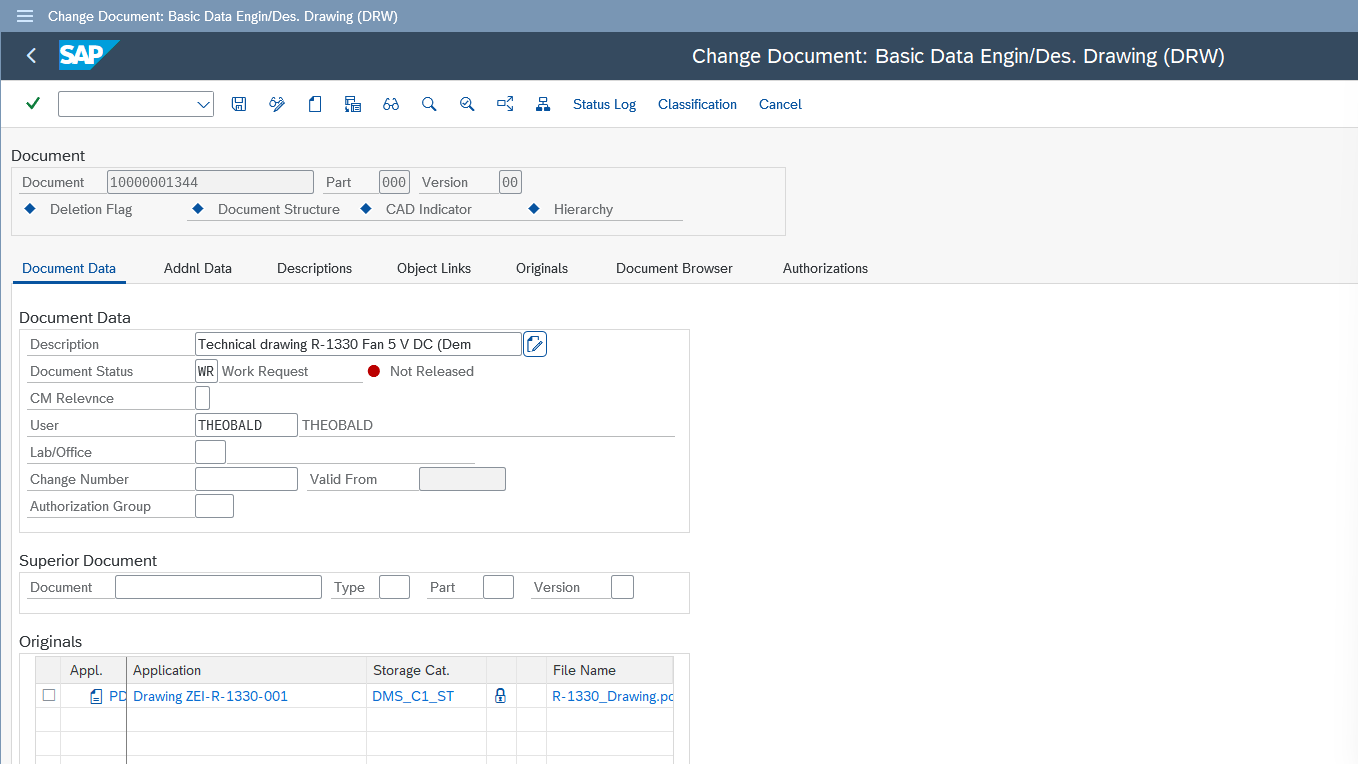Click the Valid From date field
1358x764 pixels.
tap(462, 479)
